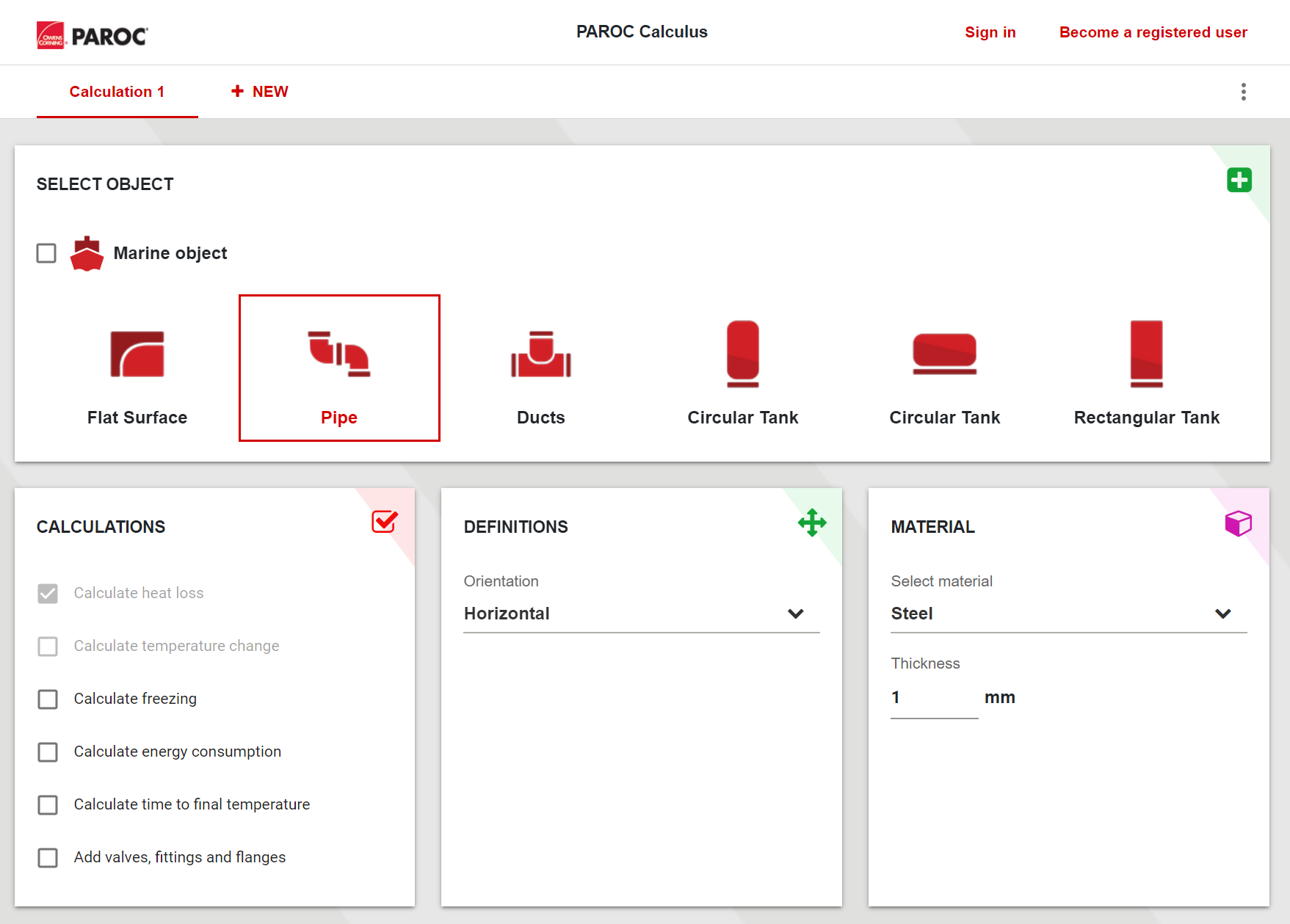
Task: Pick the upright vertical Circular Tank icon
Action: 742,354
